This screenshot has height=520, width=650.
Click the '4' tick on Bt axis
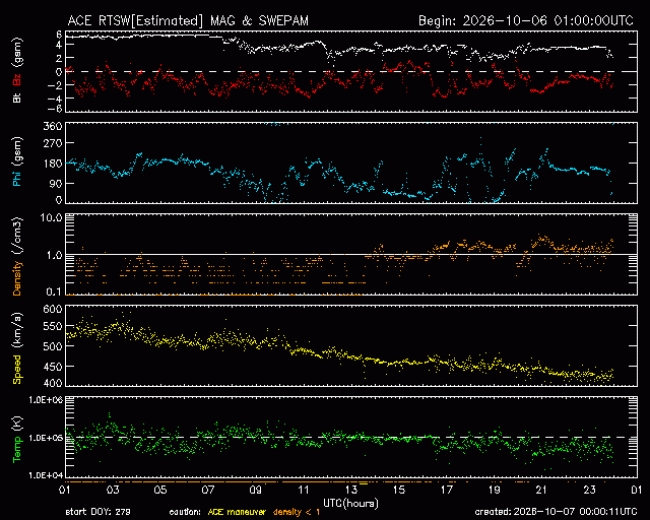59,44
